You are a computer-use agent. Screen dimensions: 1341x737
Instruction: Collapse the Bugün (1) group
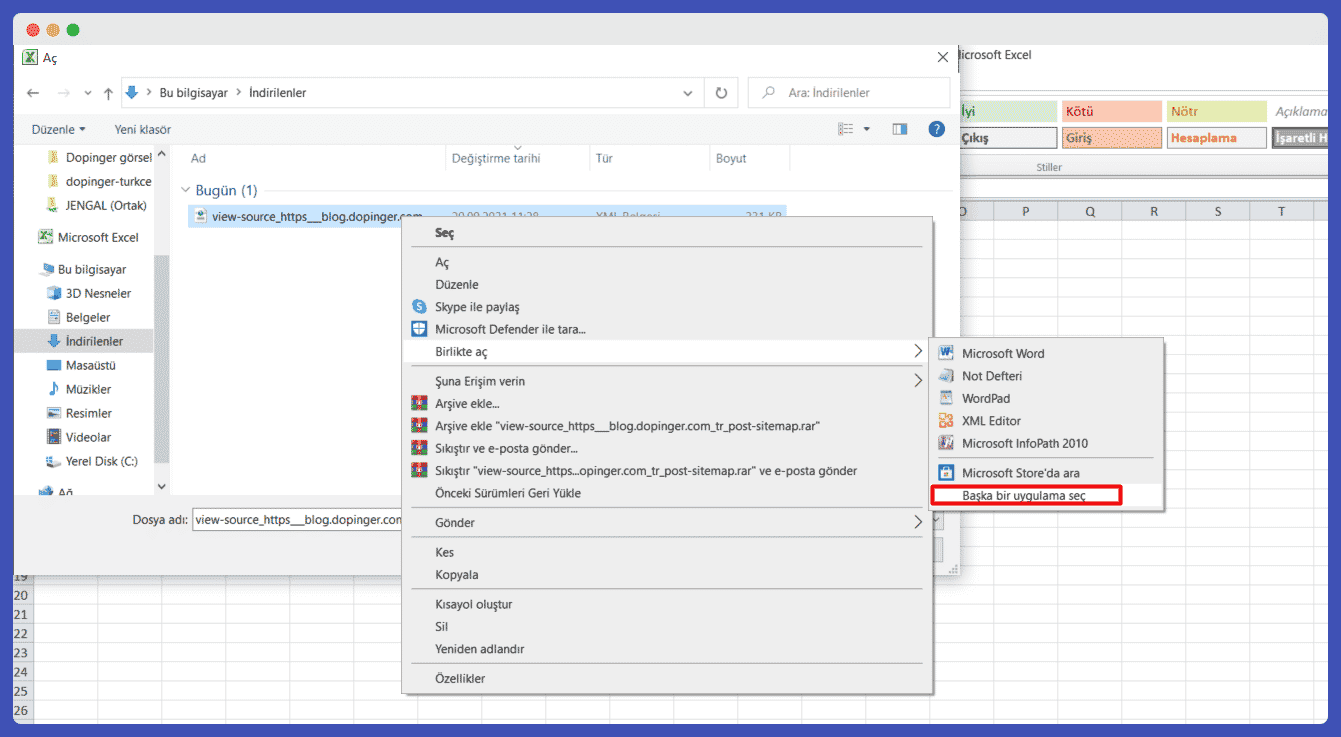(186, 190)
